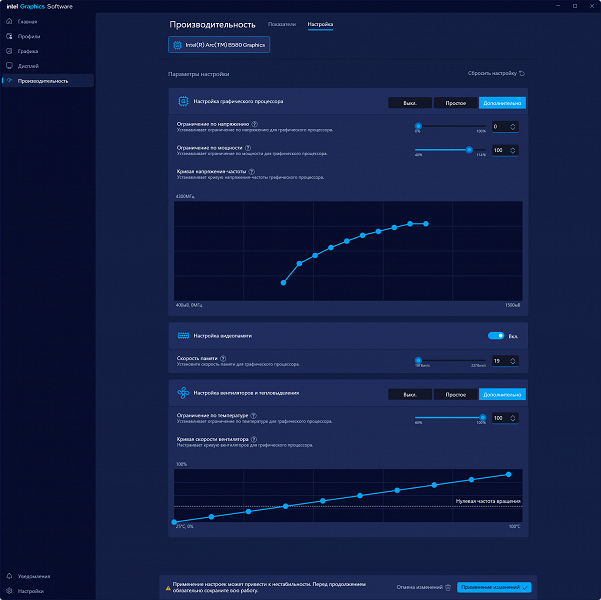The image size is (601, 600).
Task: Open Уведомления bell icon
Action: click(x=10, y=576)
